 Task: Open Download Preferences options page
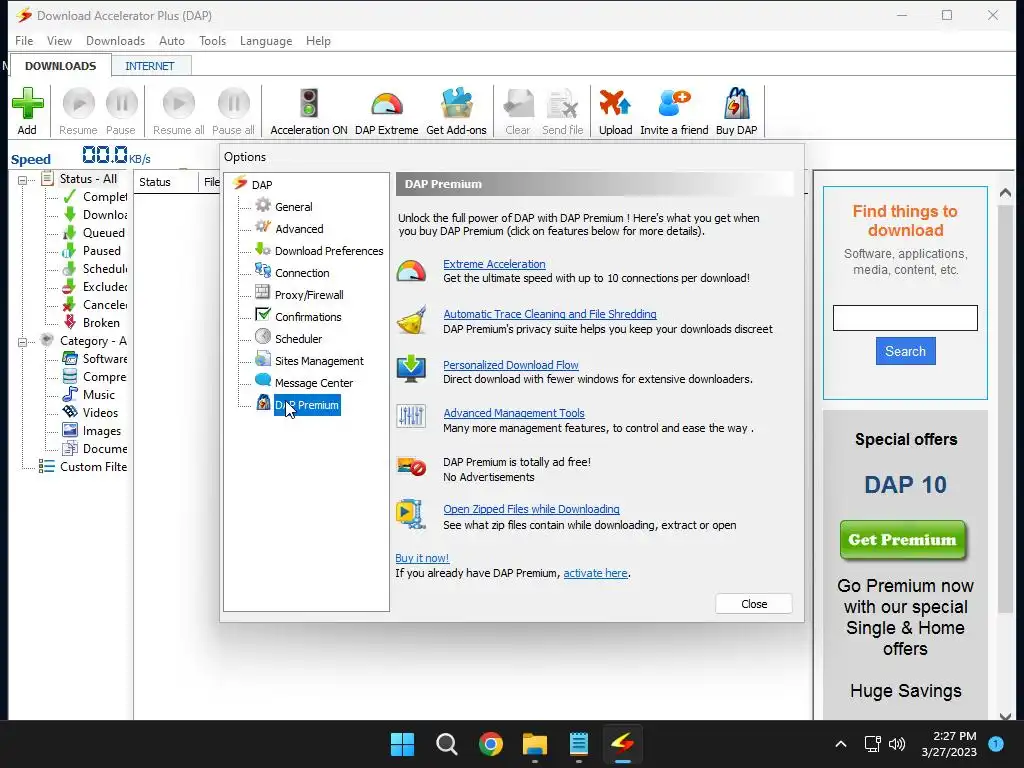pyautogui.click(x=329, y=251)
